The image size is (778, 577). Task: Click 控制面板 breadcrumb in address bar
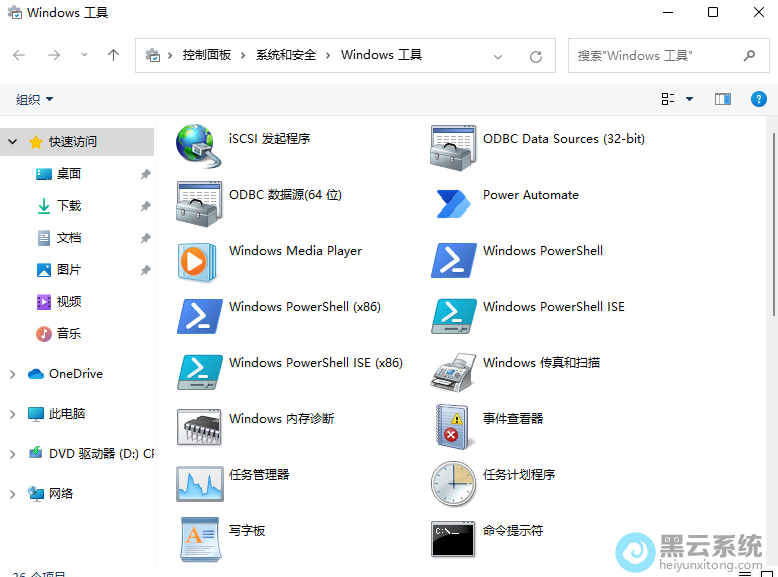coord(206,56)
